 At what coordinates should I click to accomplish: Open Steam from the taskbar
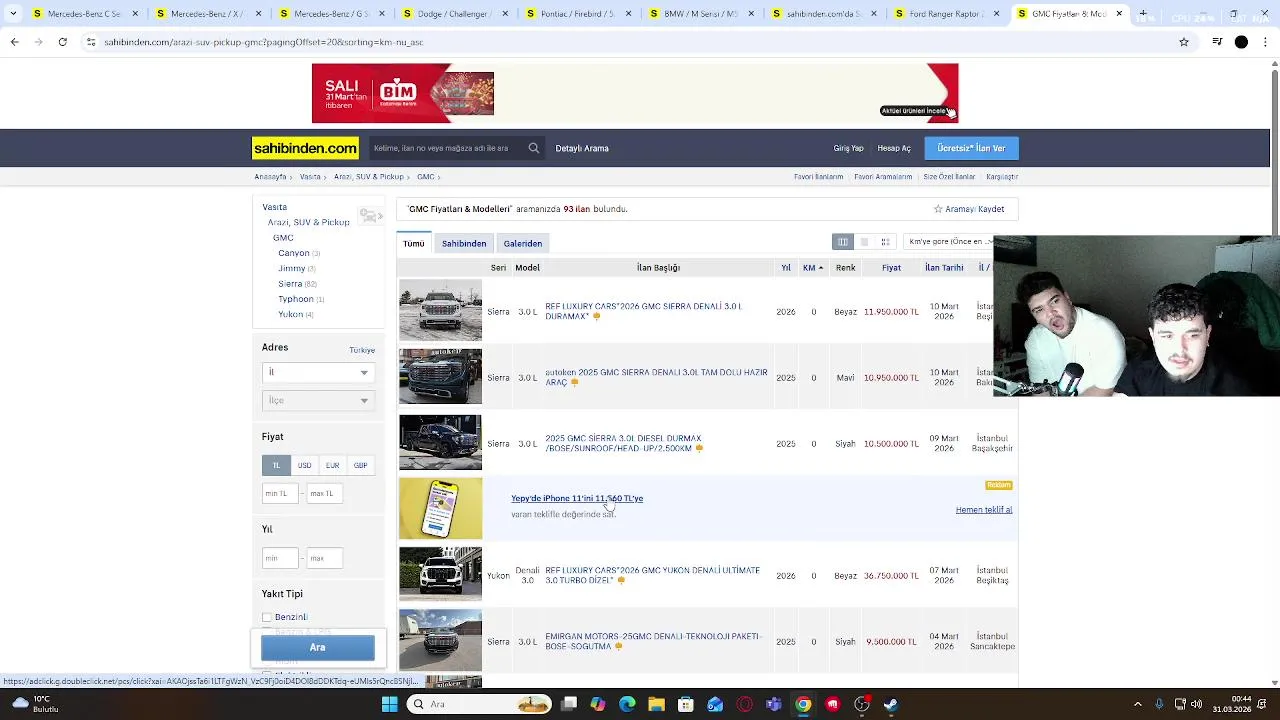[x=891, y=704]
